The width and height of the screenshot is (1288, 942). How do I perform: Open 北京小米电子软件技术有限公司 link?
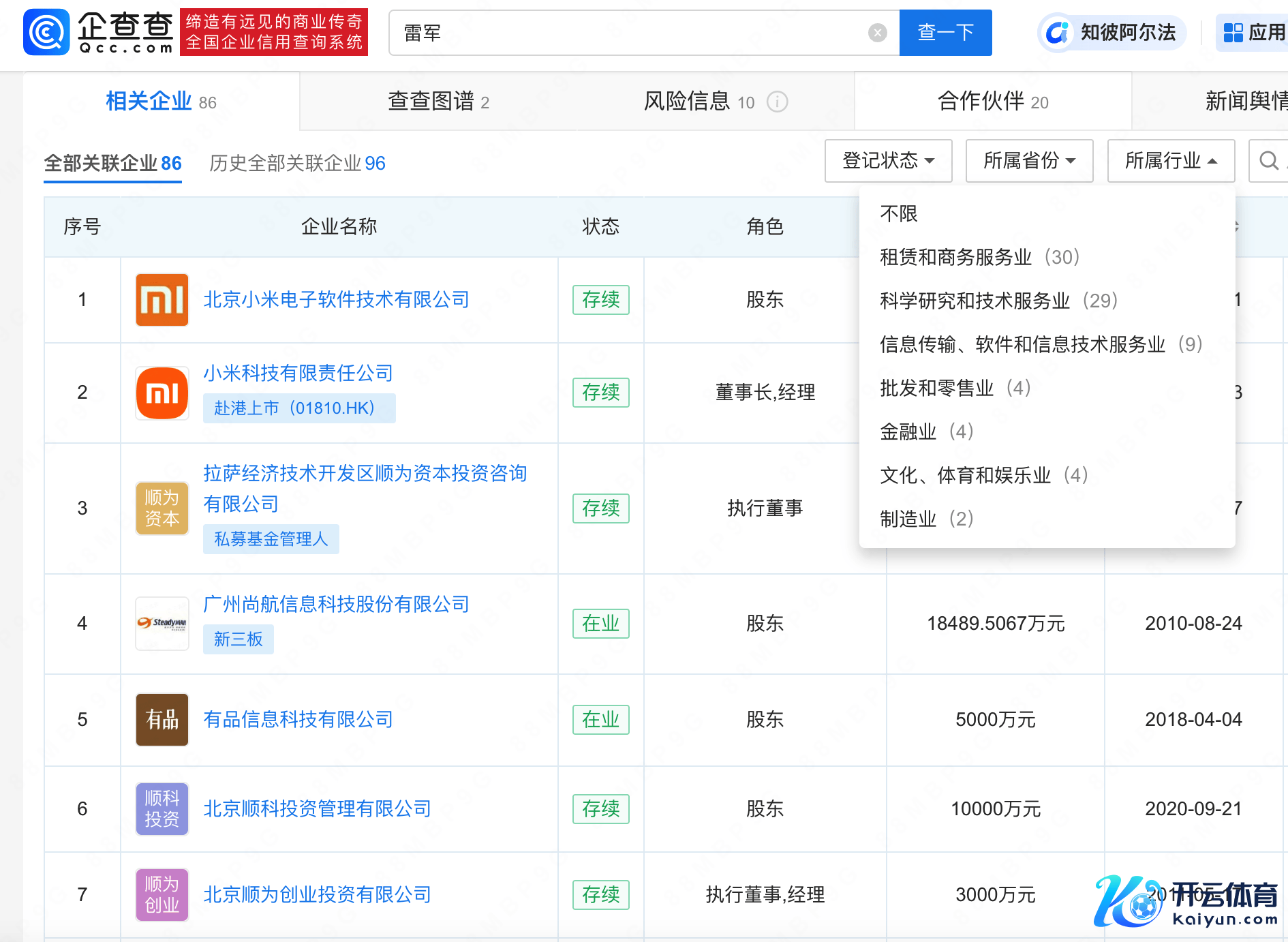click(x=336, y=300)
